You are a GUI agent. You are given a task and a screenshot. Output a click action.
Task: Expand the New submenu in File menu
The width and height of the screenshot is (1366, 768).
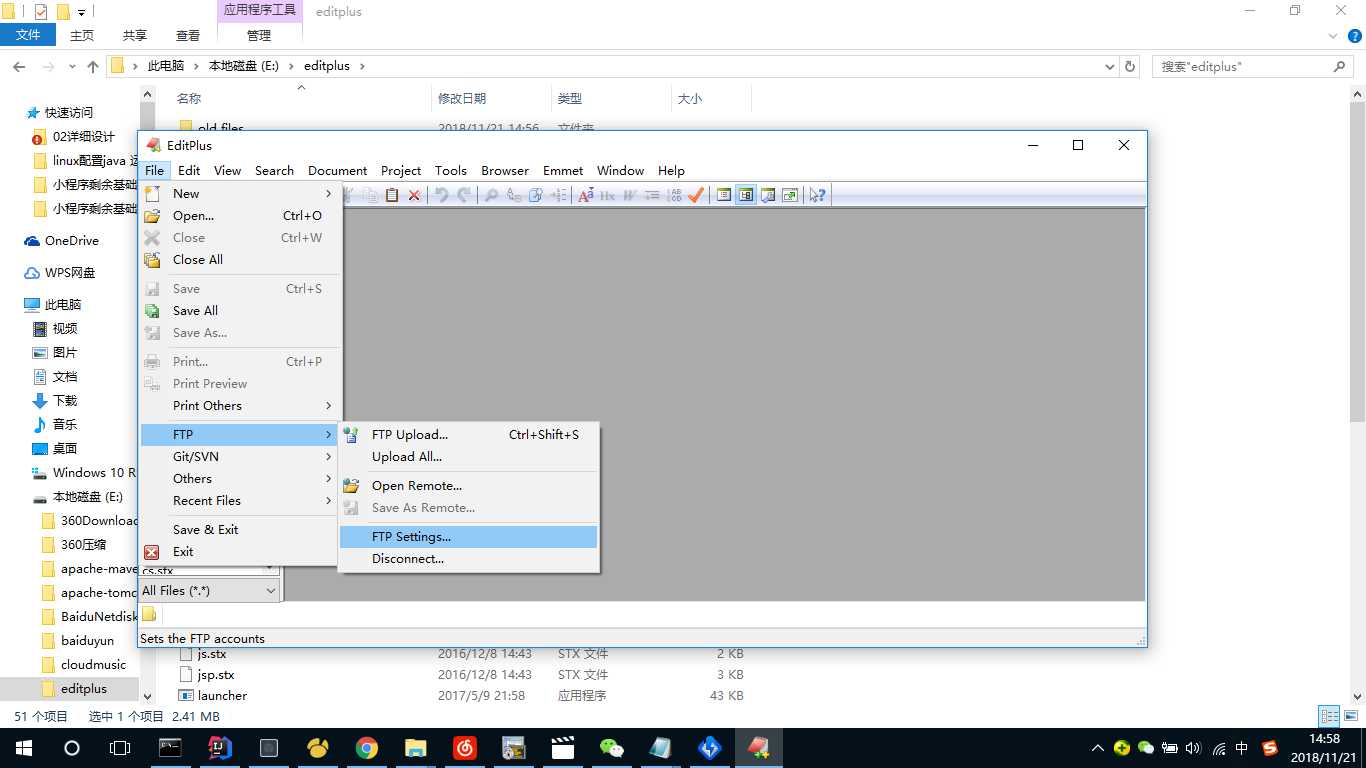(x=240, y=193)
